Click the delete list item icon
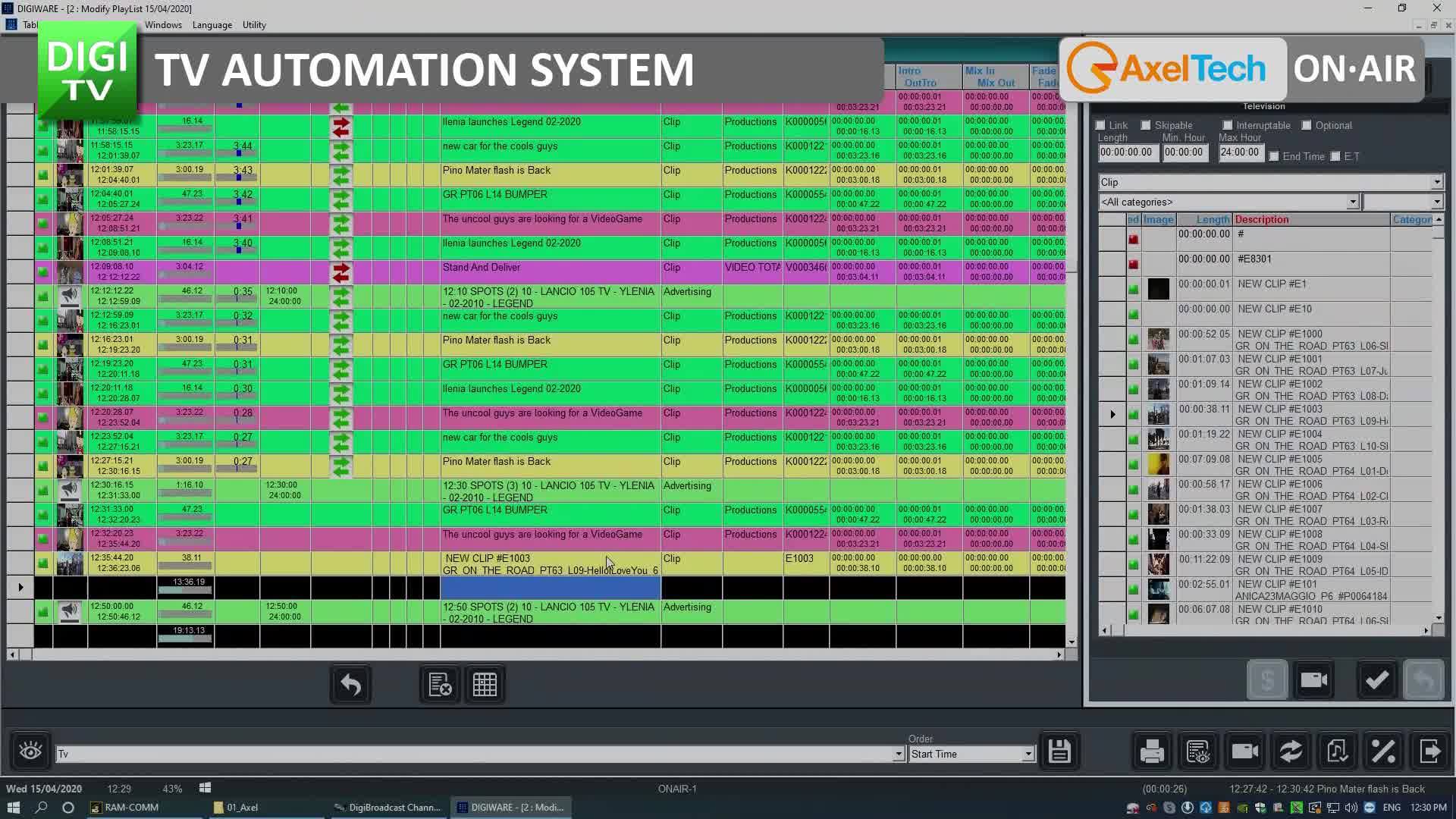 (440, 685)
